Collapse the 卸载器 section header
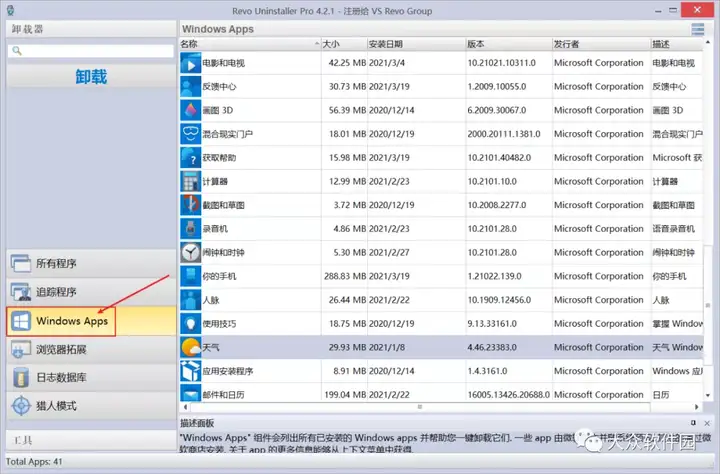This screenshot has height=474, width=720. point(91,29)
